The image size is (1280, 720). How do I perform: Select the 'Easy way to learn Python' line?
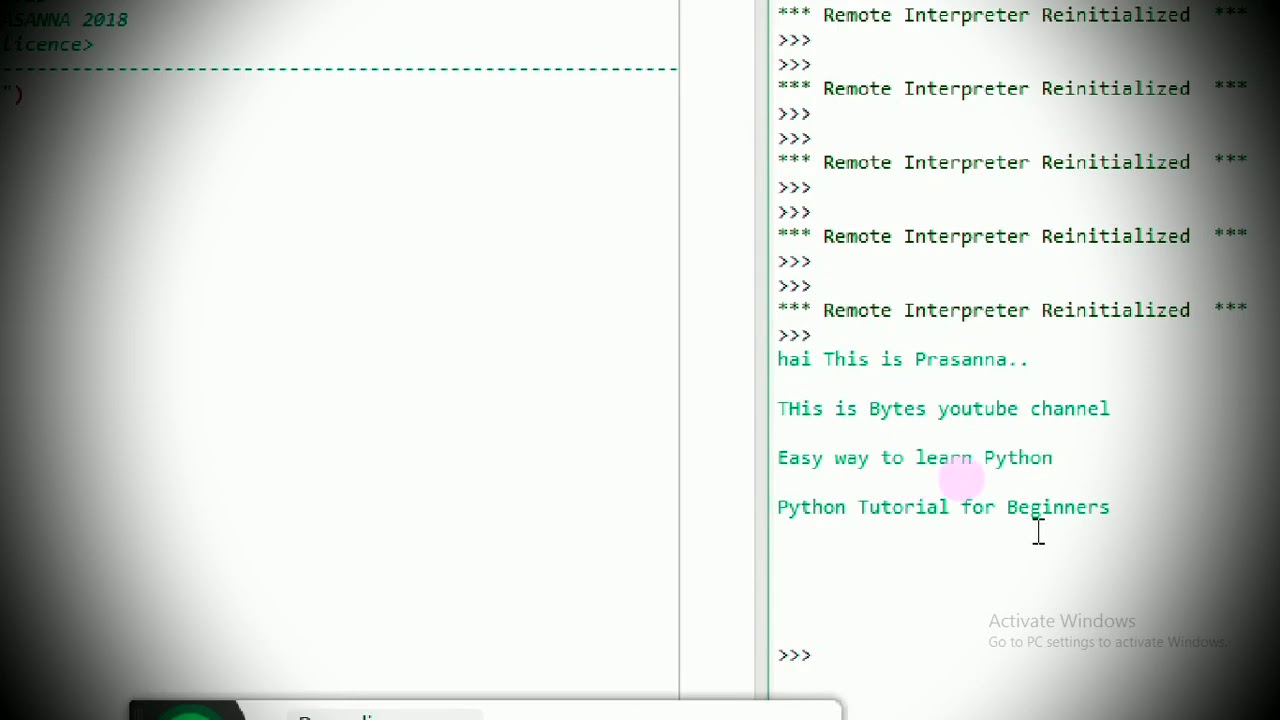point(914,458)
